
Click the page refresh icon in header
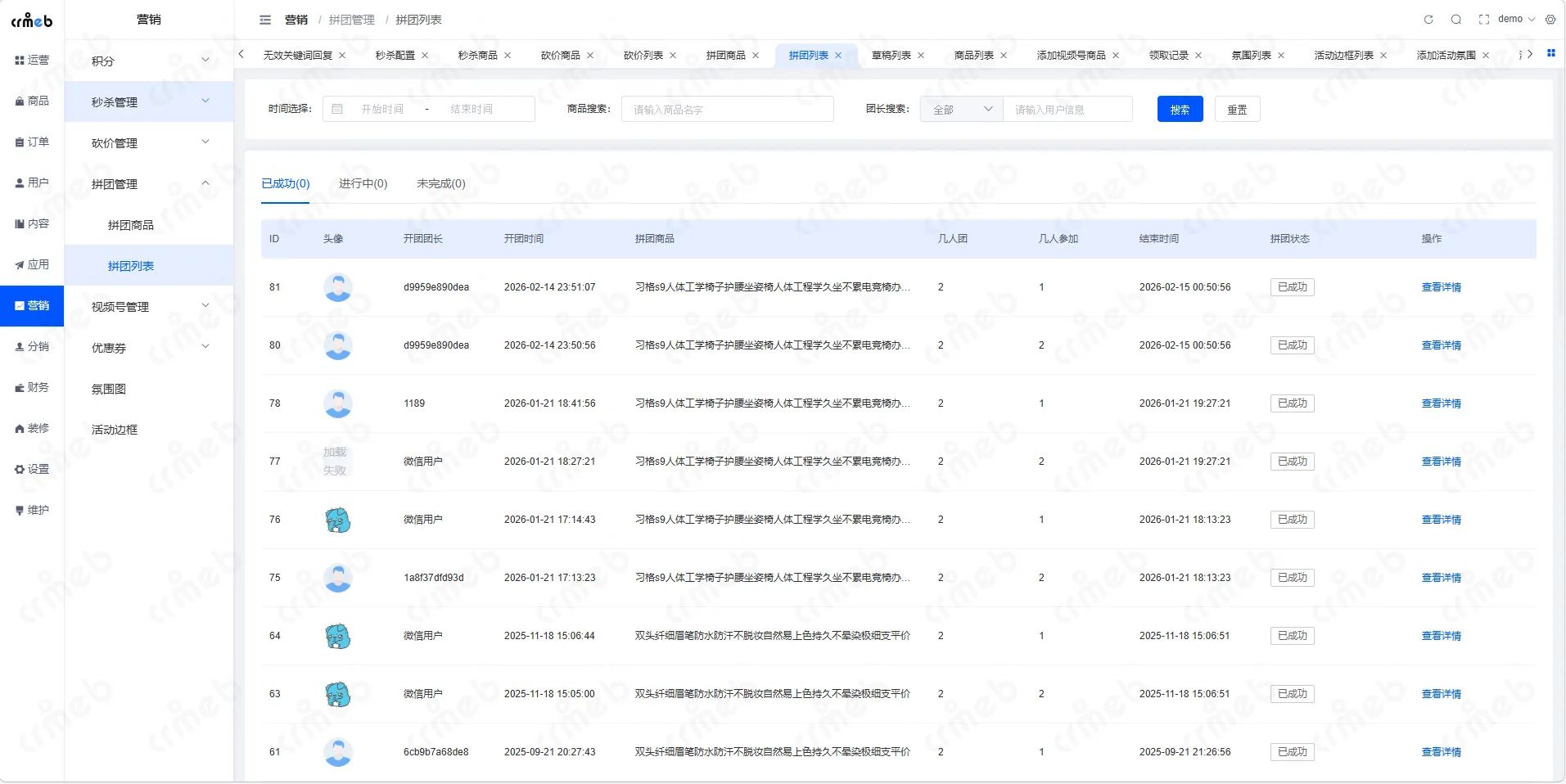click(1428, 20)
